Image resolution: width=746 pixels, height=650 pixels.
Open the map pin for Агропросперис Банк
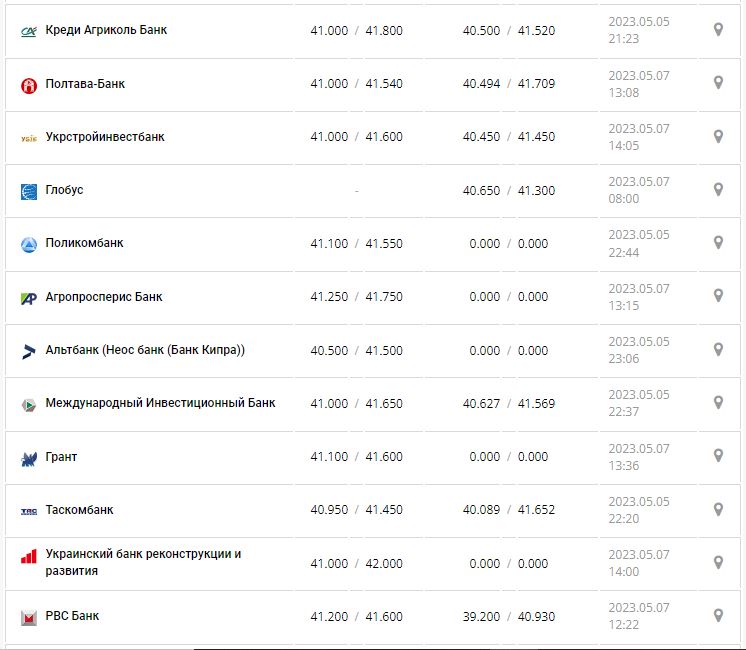(x=718, y=296)
